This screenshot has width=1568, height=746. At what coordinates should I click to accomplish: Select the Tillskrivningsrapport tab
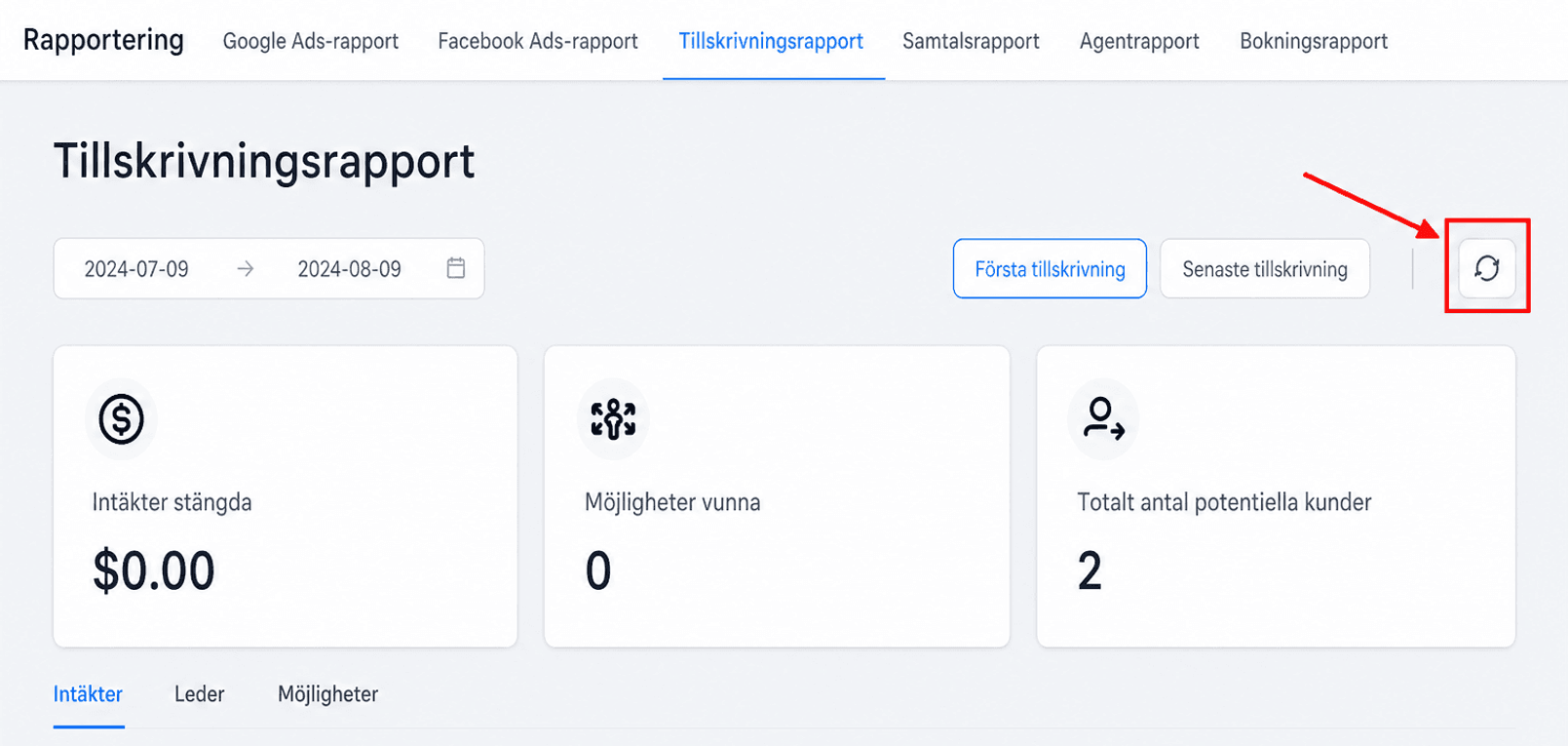point(771,41)
